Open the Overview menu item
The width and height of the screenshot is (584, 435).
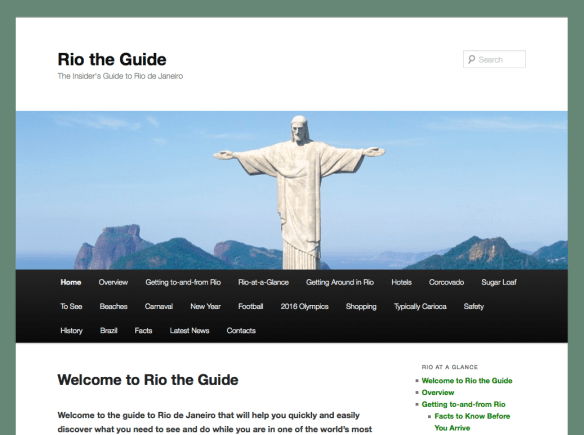[x=113, y=282]
